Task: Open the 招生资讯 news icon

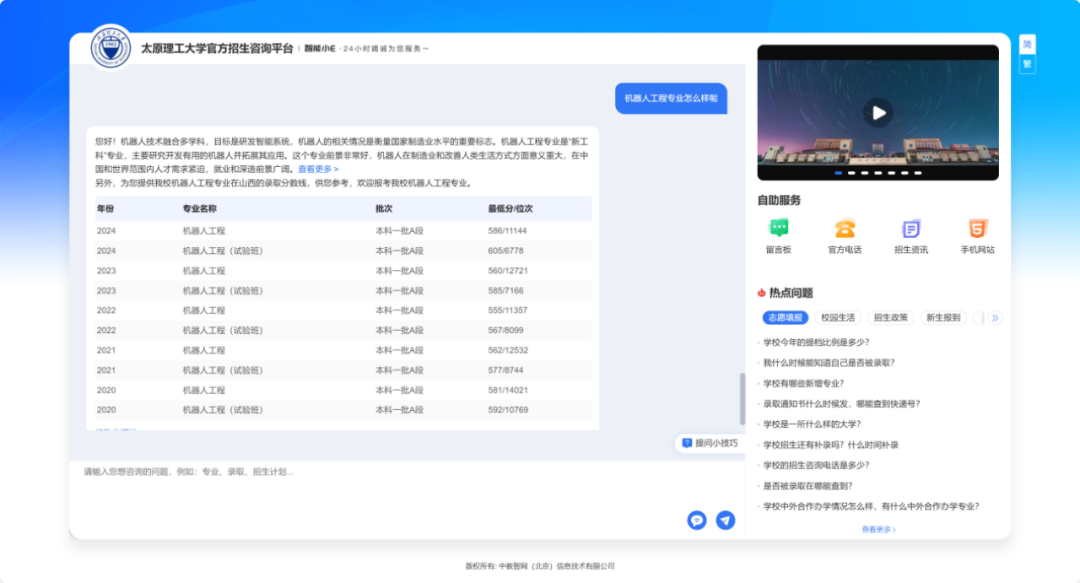Action: [911, 229]
